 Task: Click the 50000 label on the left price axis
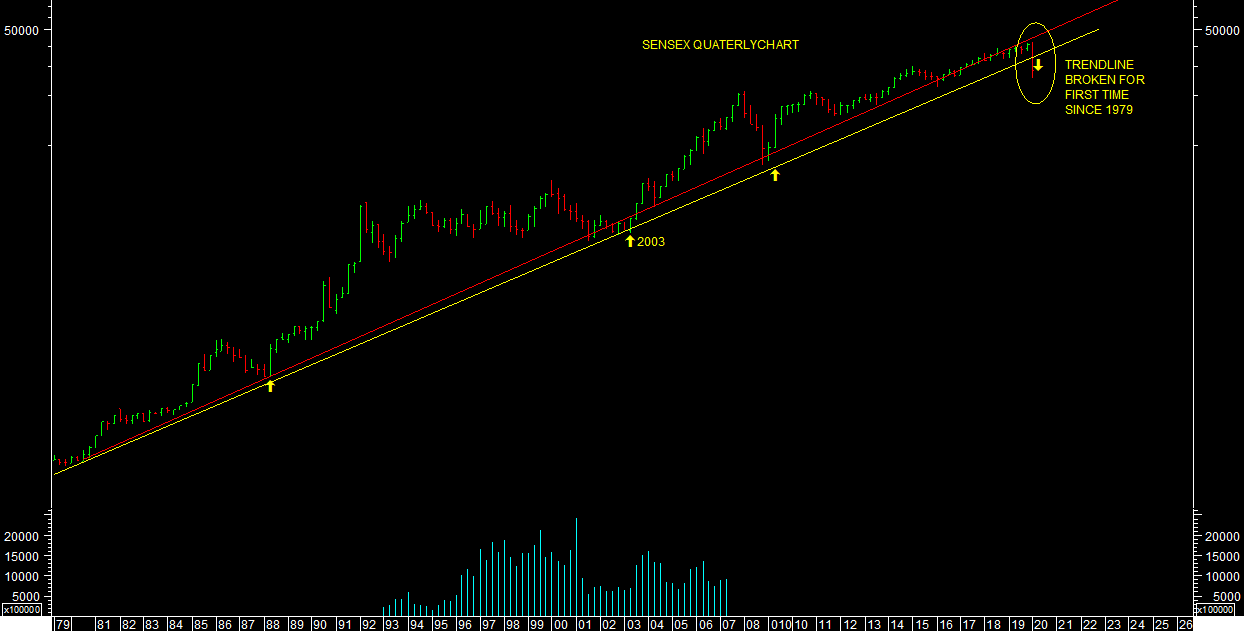[x=24, y=30]
